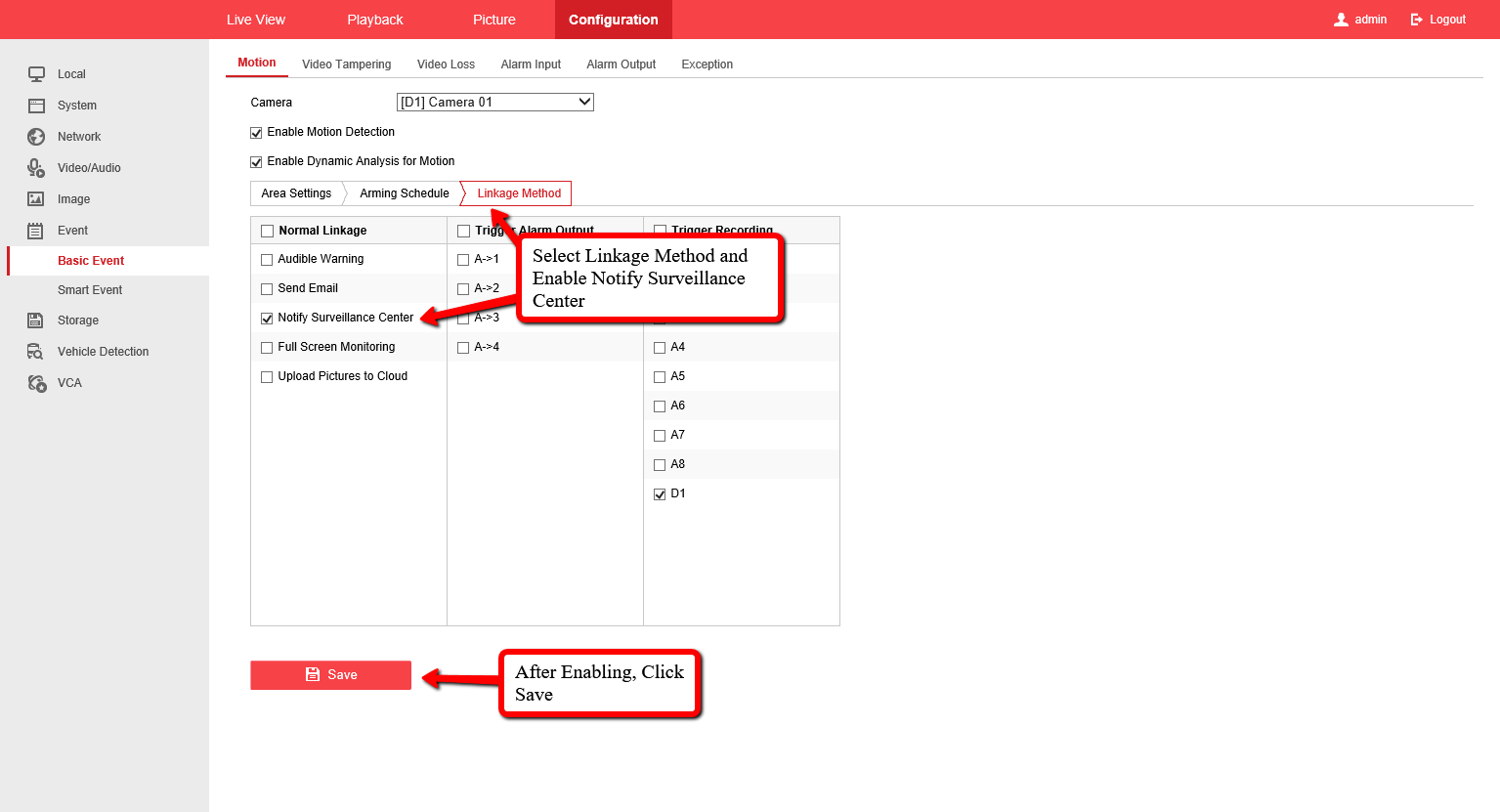Open Storage via the floppy disk icon
Screen dimensions: 1500x812
pyautogui.click(x=36, y=321)
